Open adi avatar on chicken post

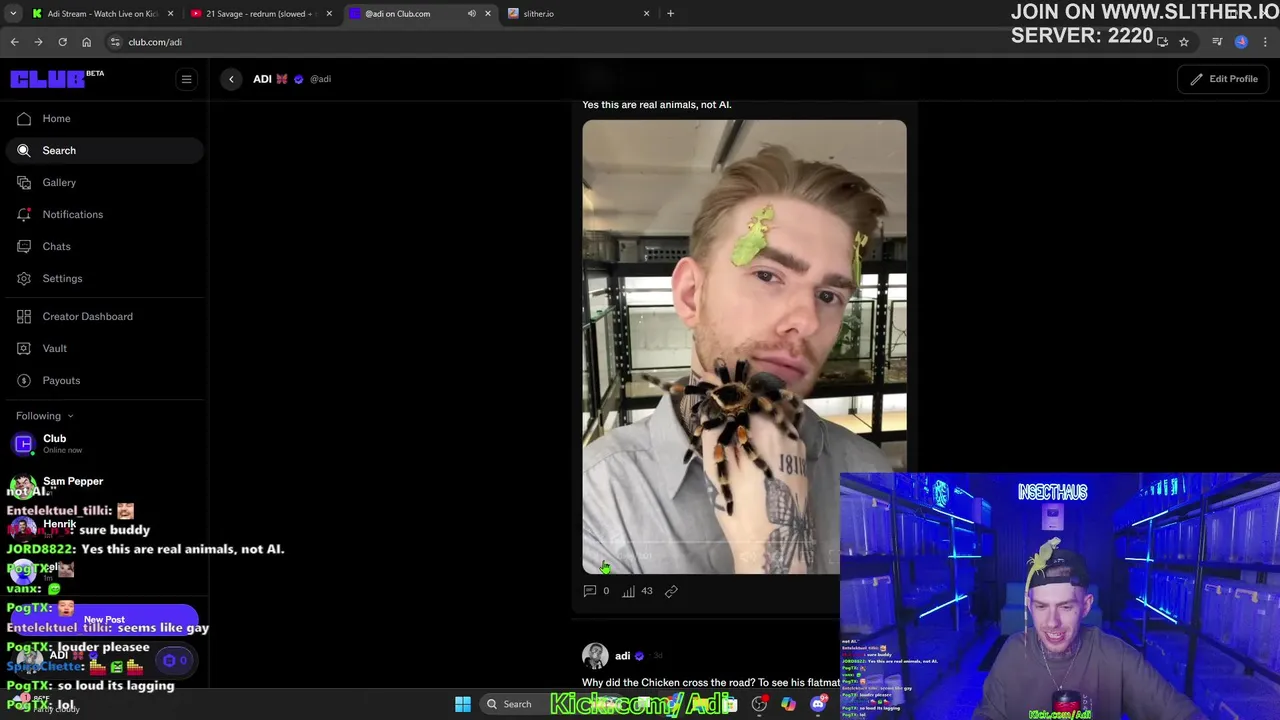pos(595,656)
